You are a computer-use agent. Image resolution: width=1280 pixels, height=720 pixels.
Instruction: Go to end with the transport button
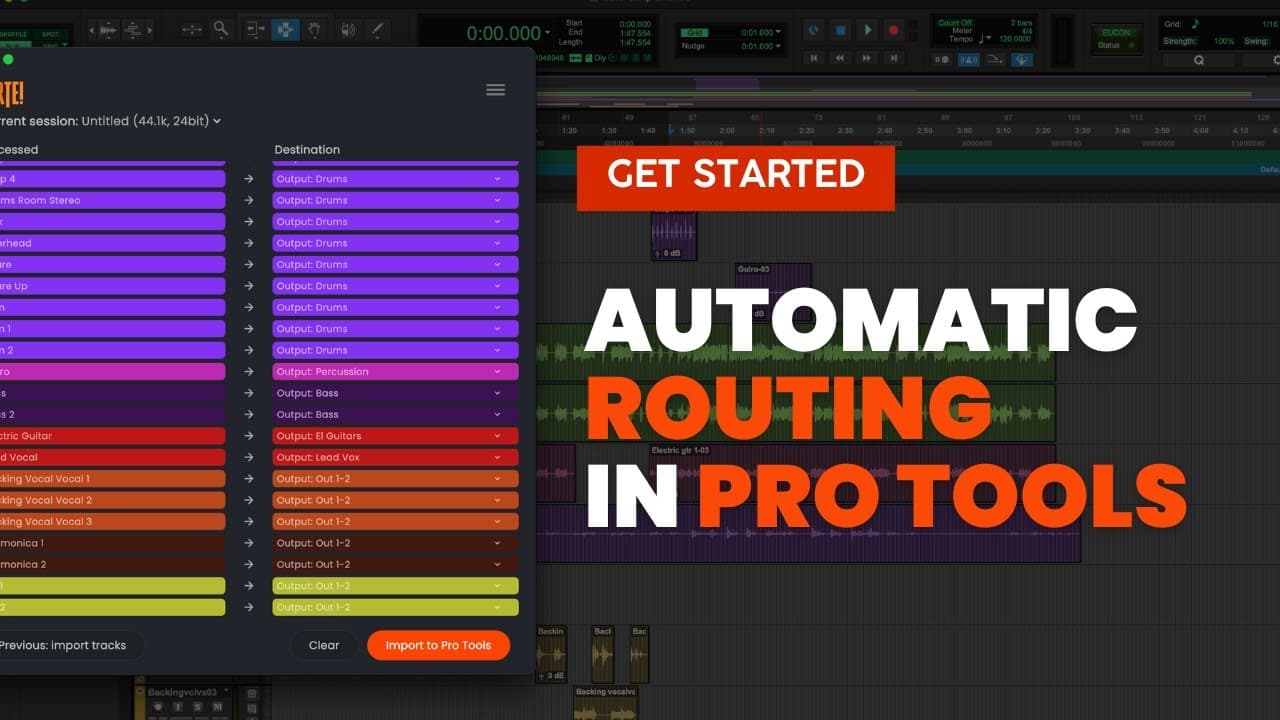pyautogui.click(x=894, y=58)
